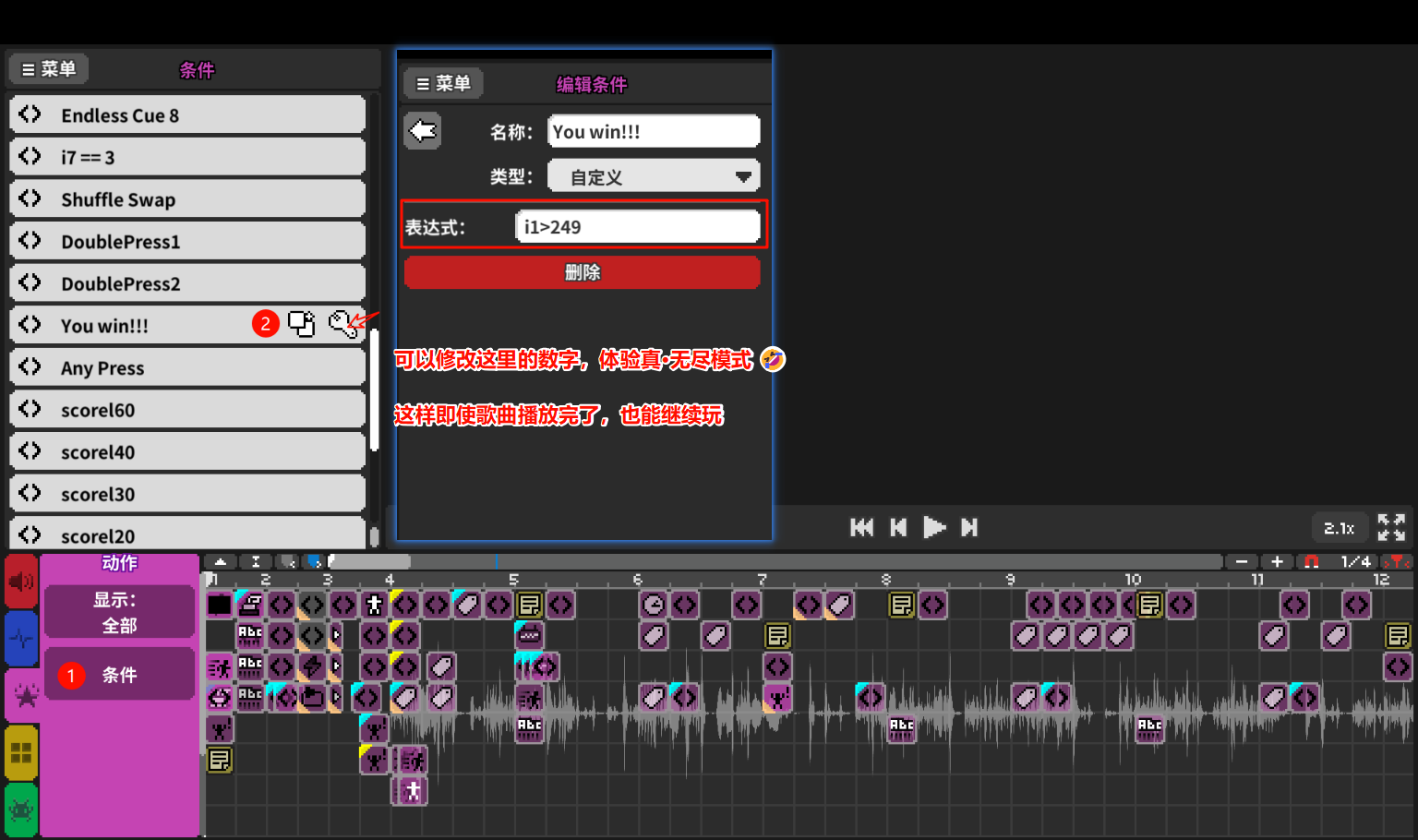Image resolution: width=1418 pixels, height=840 pixels.
Task: Toggle fullscreen preview with the expand arrows icon
Action: click(x=1390, y=527)
